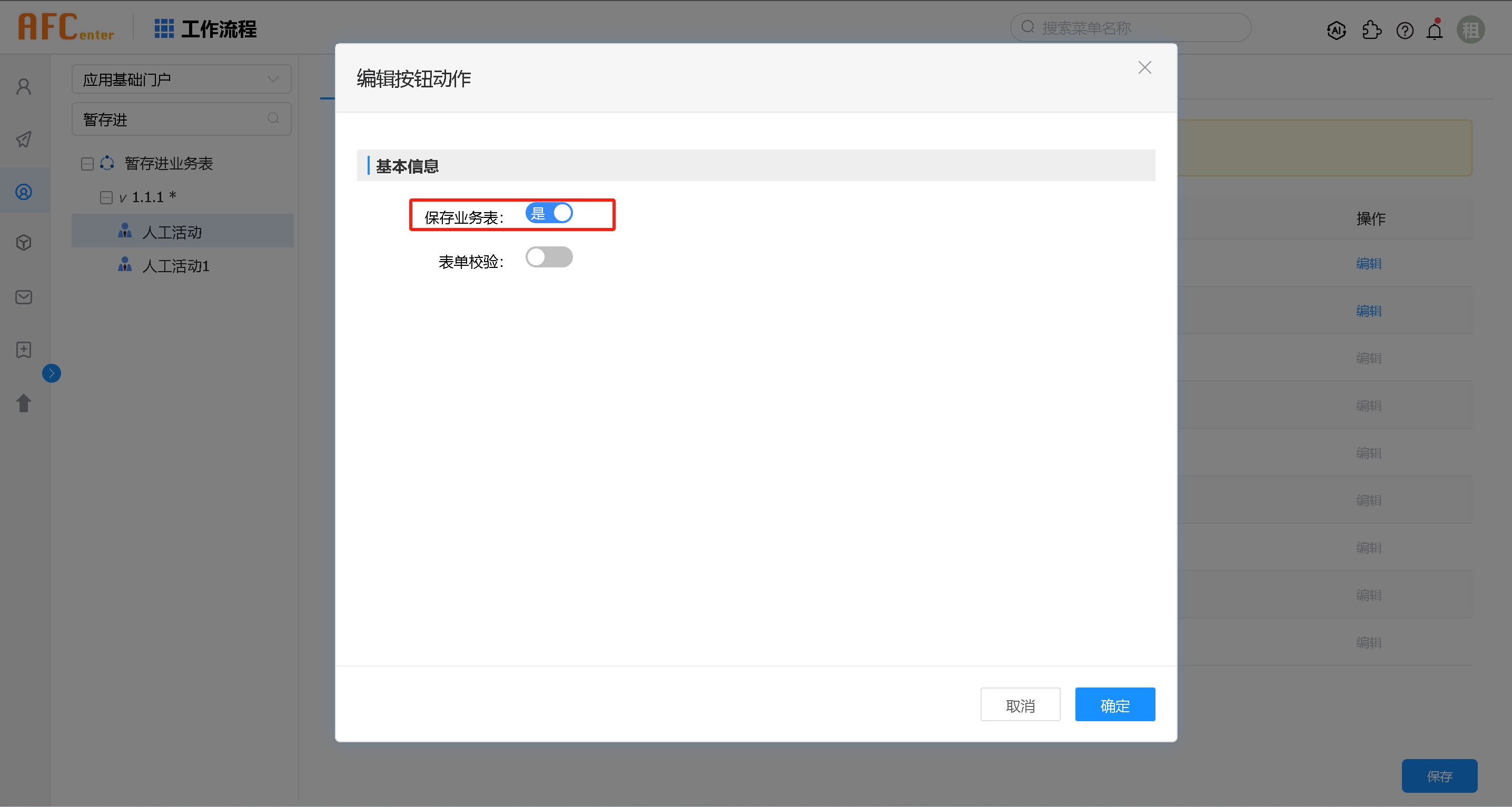This screenshot has height=807, width=1512.
Task: Click the plugin puzzle icon in the top bar
Action: point(1372,30)
